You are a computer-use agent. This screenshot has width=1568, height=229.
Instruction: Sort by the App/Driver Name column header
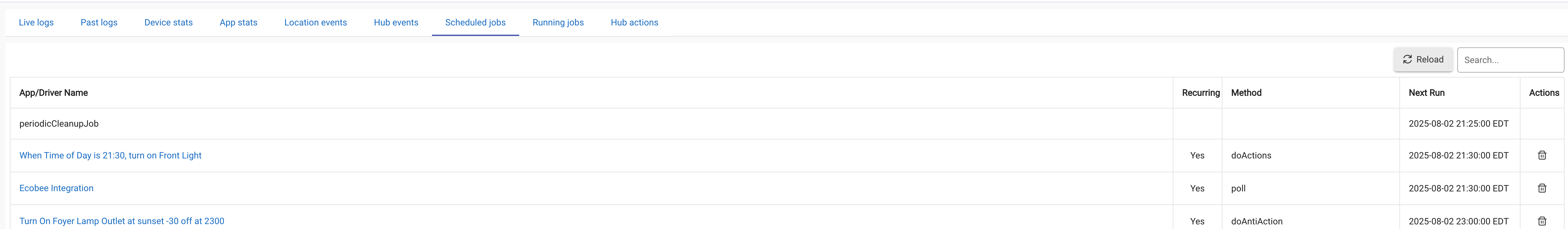[54, 93]
